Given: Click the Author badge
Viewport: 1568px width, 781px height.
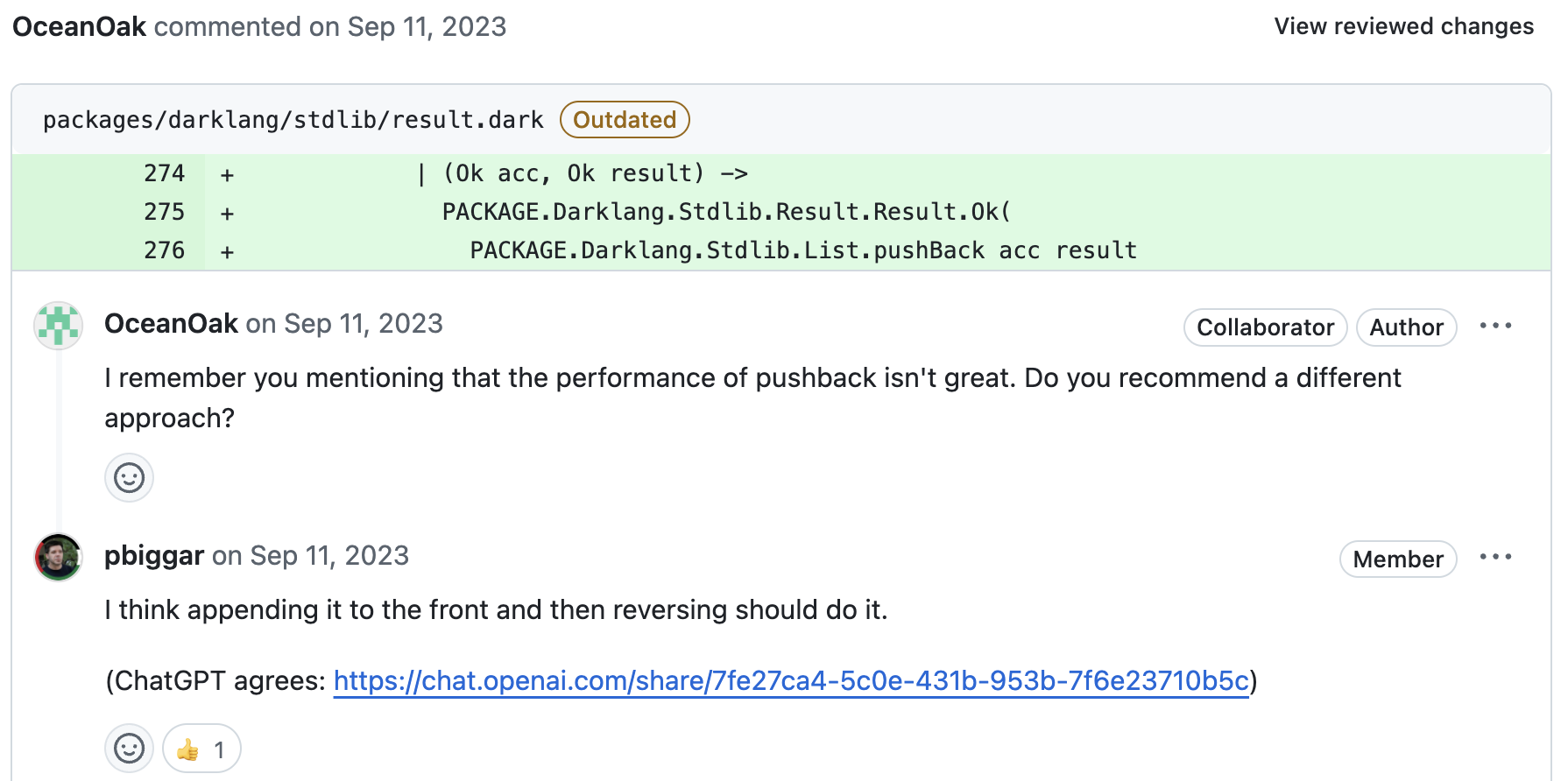Looking at the screenshot, I should coord(1406,327).
